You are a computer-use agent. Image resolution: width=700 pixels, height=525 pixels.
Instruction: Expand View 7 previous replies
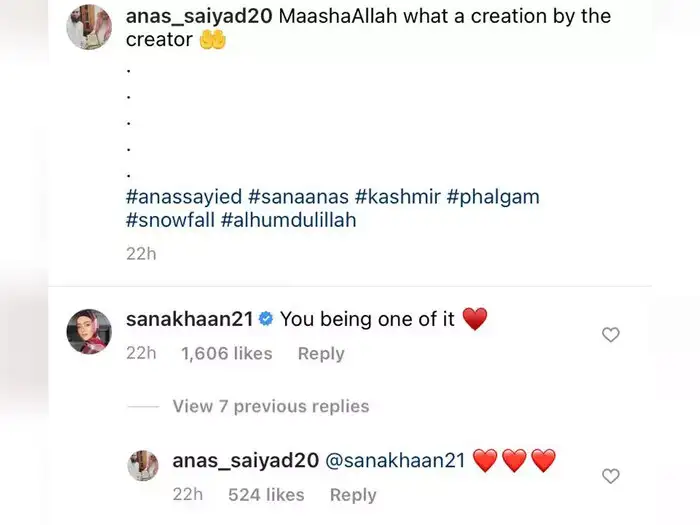coord(270,406)
